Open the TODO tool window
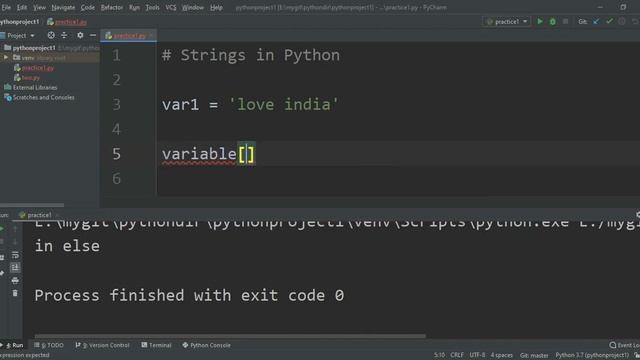This screenshot has width=640, height=360. tap(49, 345)
